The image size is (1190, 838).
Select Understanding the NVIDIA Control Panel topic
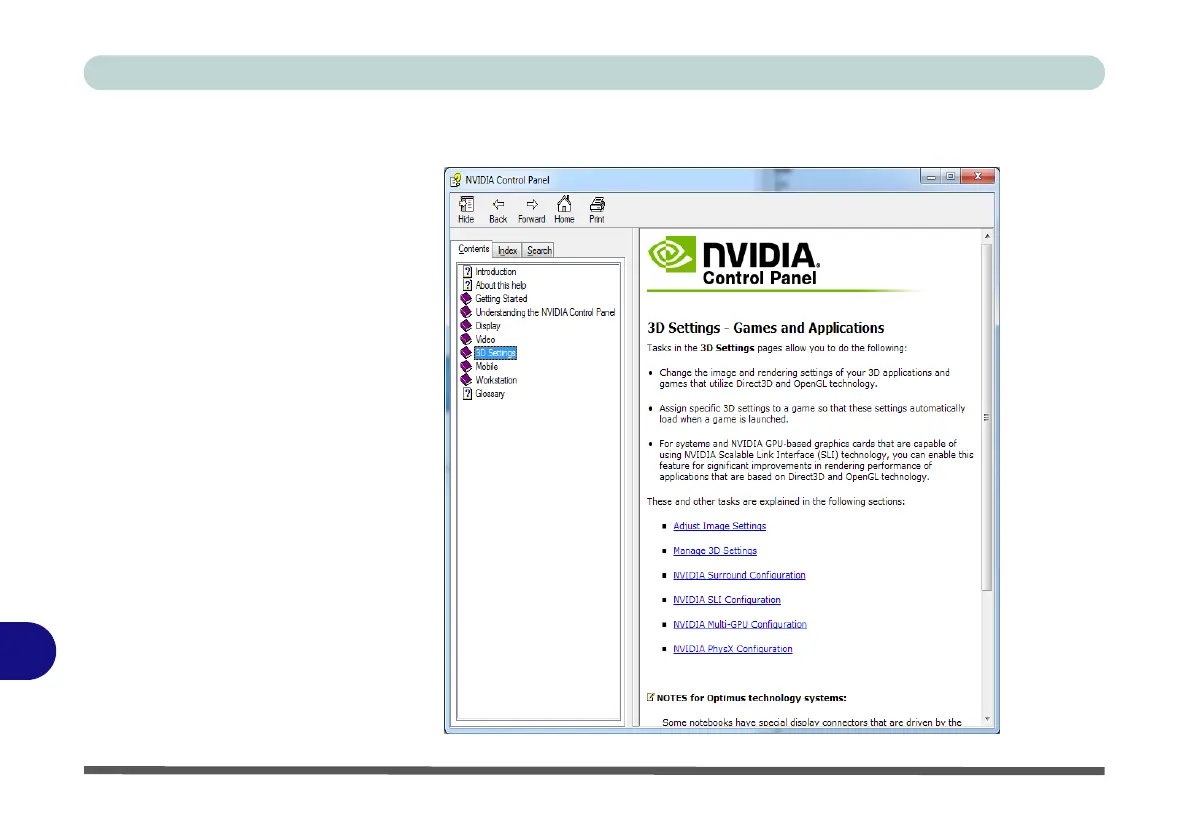pos(545,313)
